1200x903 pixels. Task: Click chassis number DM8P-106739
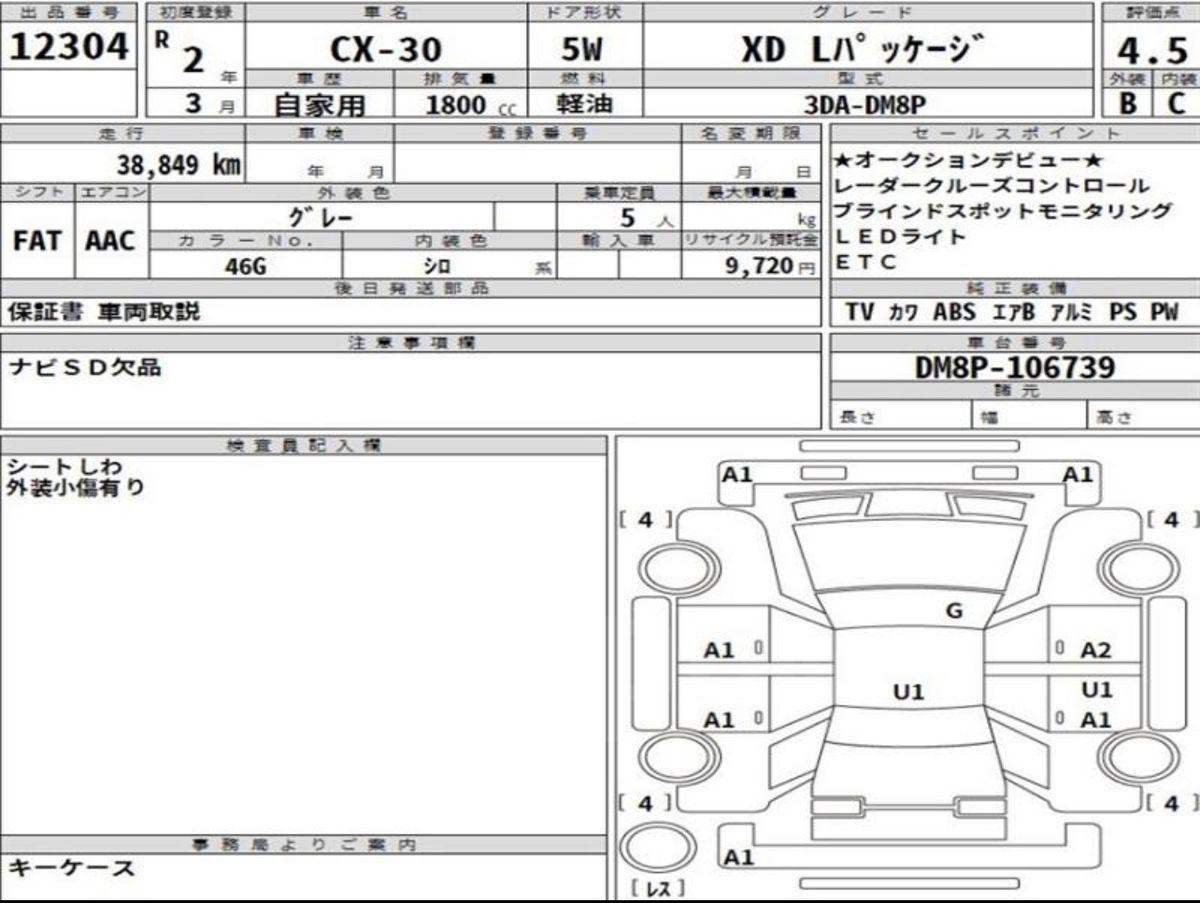1015,367
